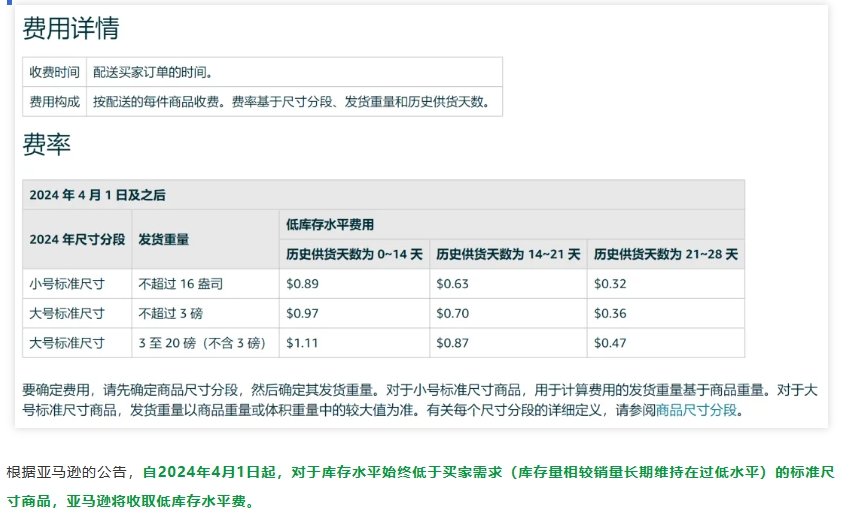Click the 发货重量 column header
The width and height of the screenshot is (846, 527).
click(206, 239)
